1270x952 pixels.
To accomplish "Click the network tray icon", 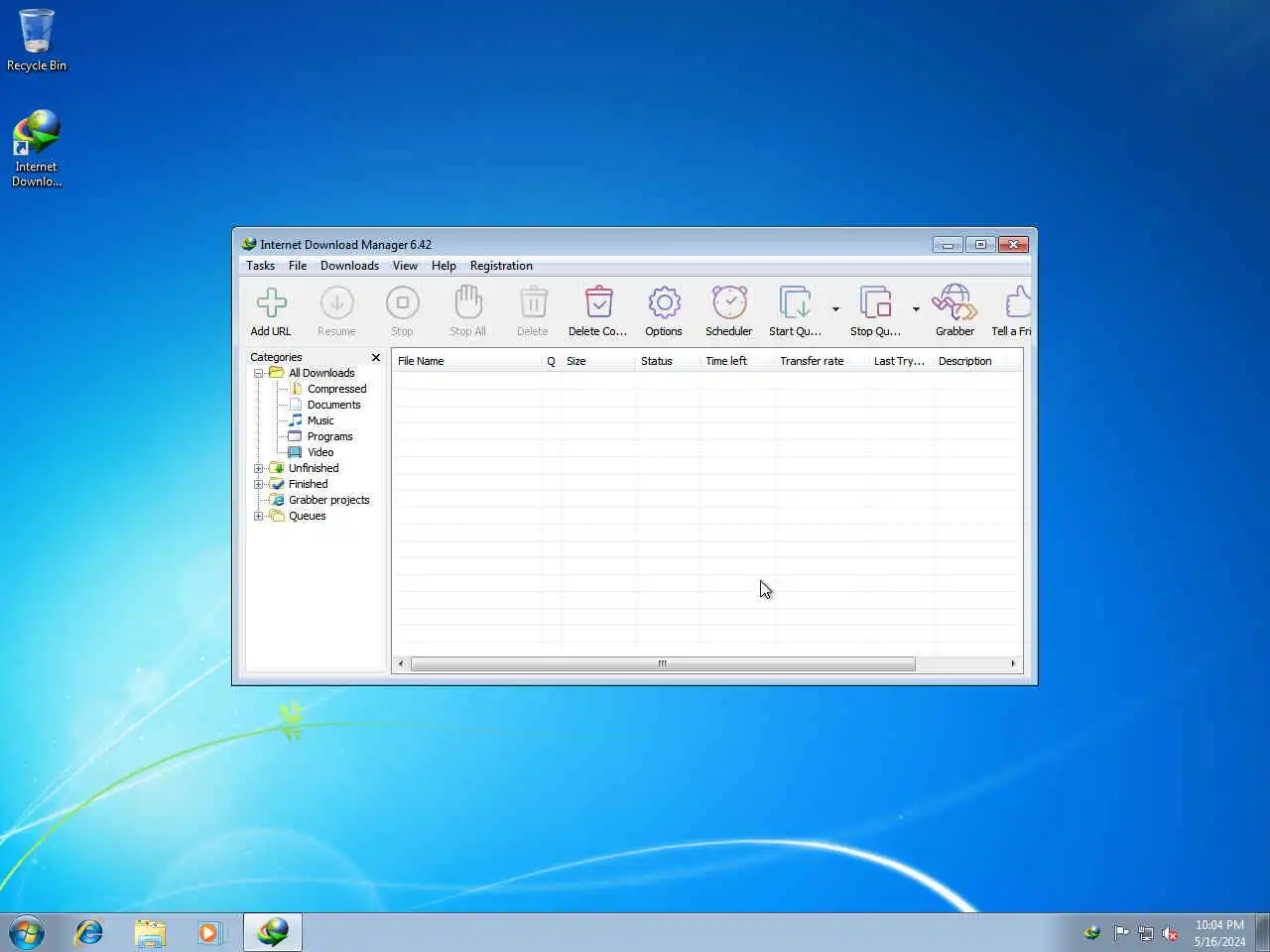I will point(1146,932).
